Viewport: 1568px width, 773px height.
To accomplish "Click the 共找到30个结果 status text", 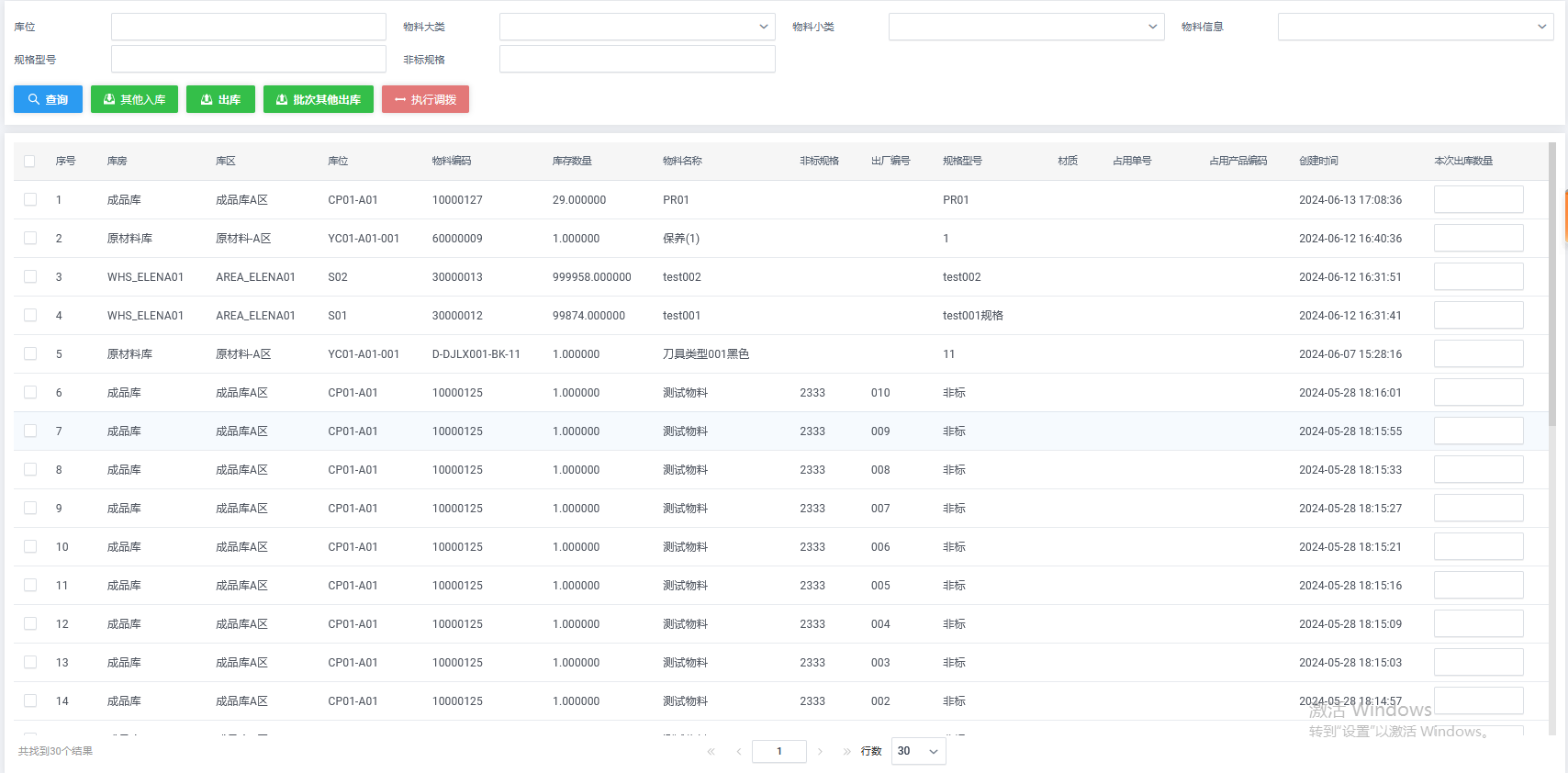I will [x=55, y=751].
